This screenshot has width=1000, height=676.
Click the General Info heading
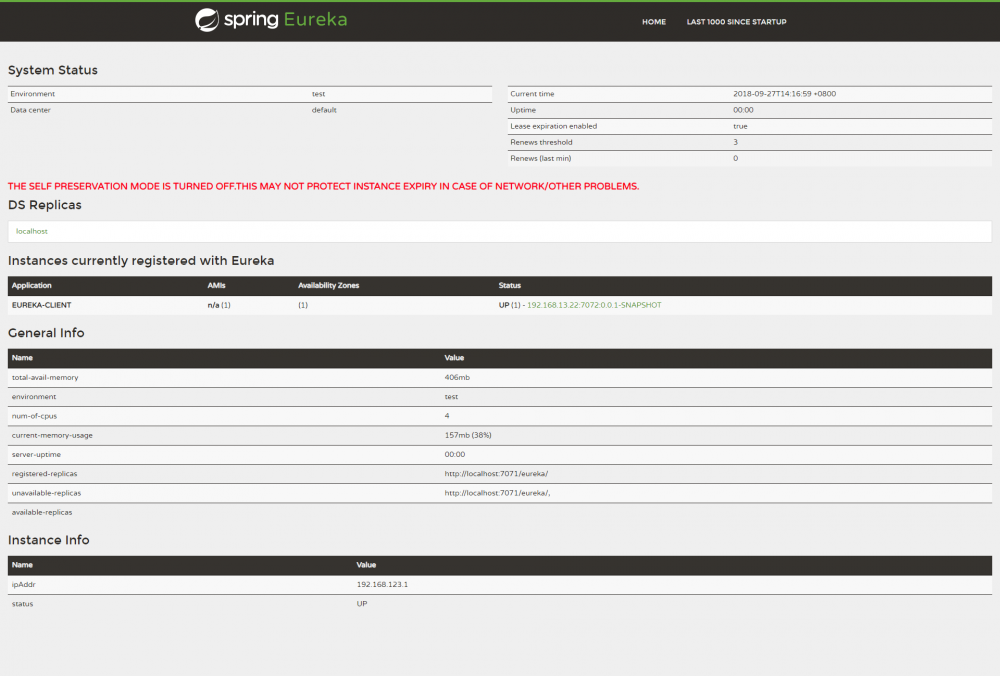tap(46, 333)
